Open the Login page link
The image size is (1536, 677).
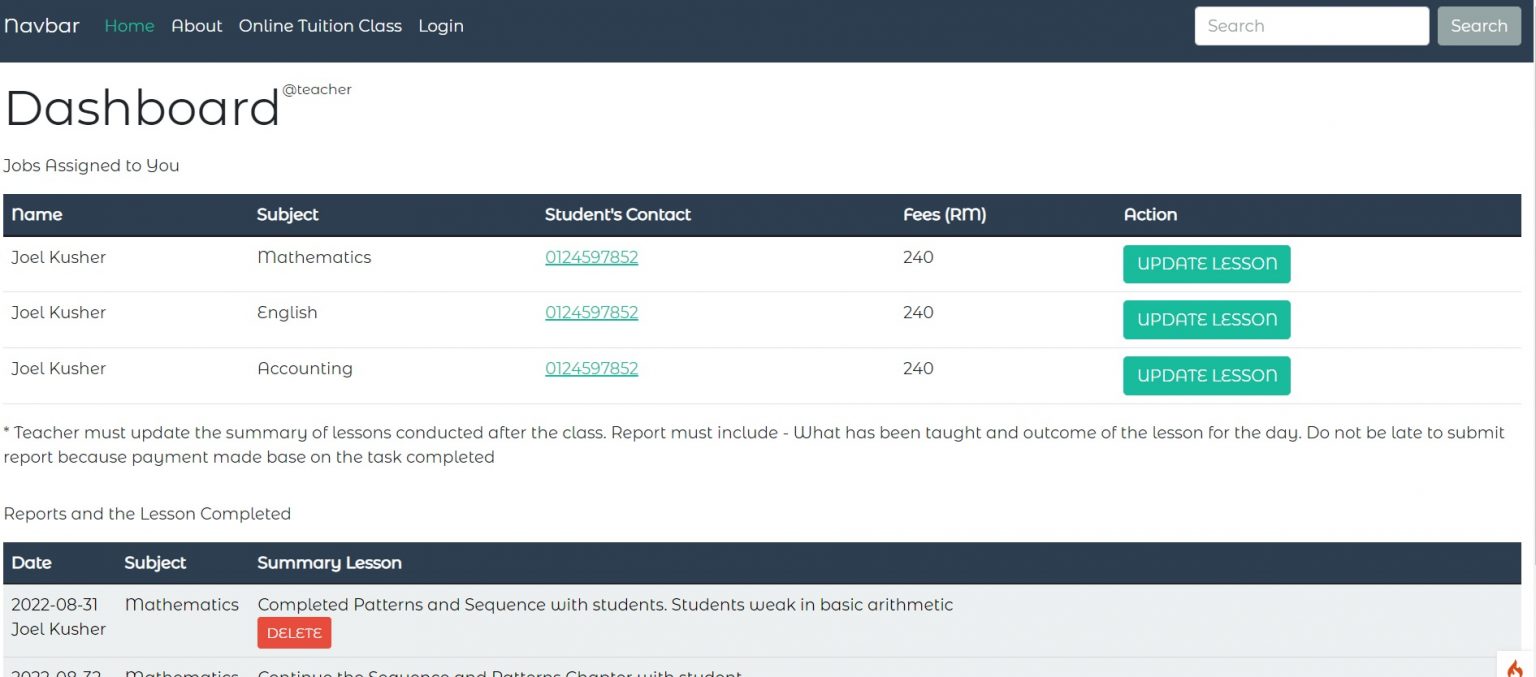pyautogui.click(x=441, y=26)
